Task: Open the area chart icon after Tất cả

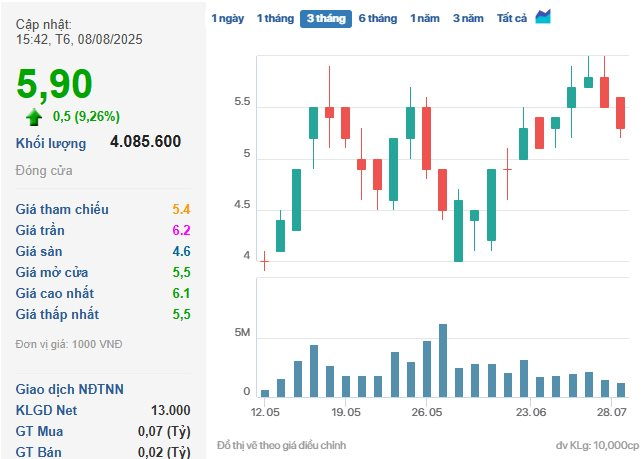Action: click(x=543, y=17)
